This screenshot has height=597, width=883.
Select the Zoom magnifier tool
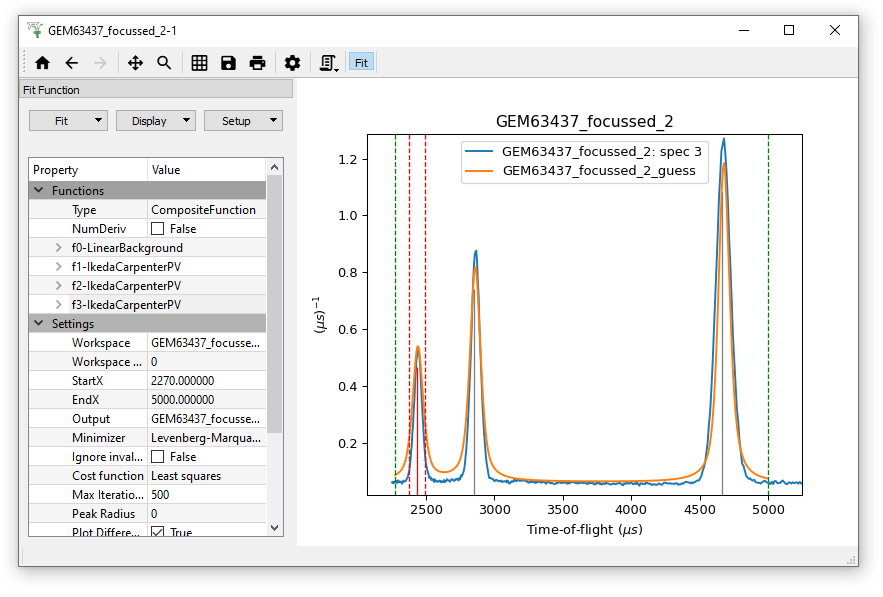(164, 63)
